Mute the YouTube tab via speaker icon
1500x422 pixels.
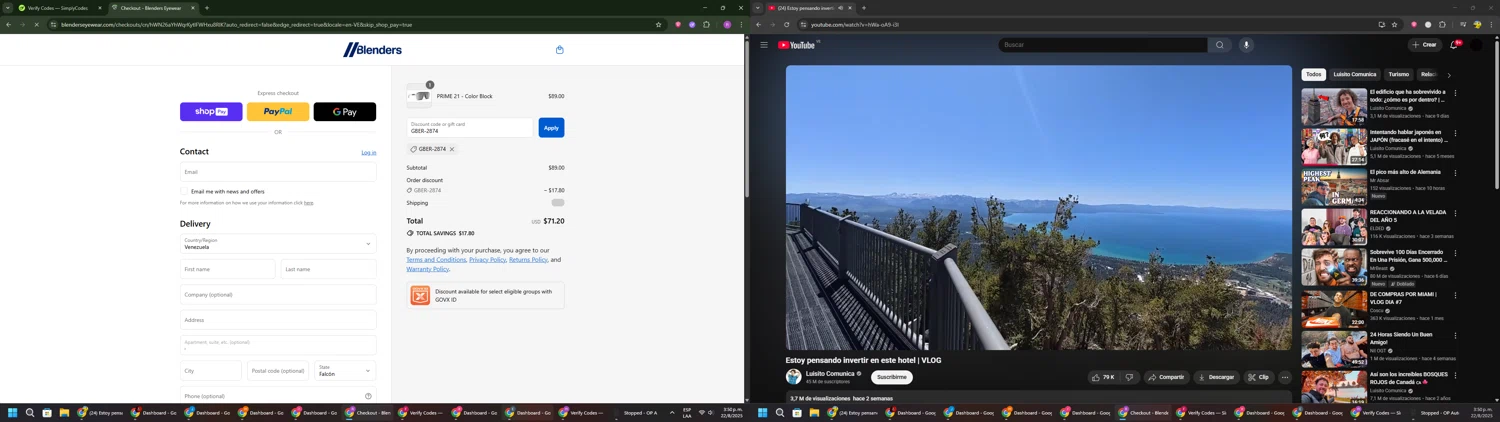coord(840,8)
